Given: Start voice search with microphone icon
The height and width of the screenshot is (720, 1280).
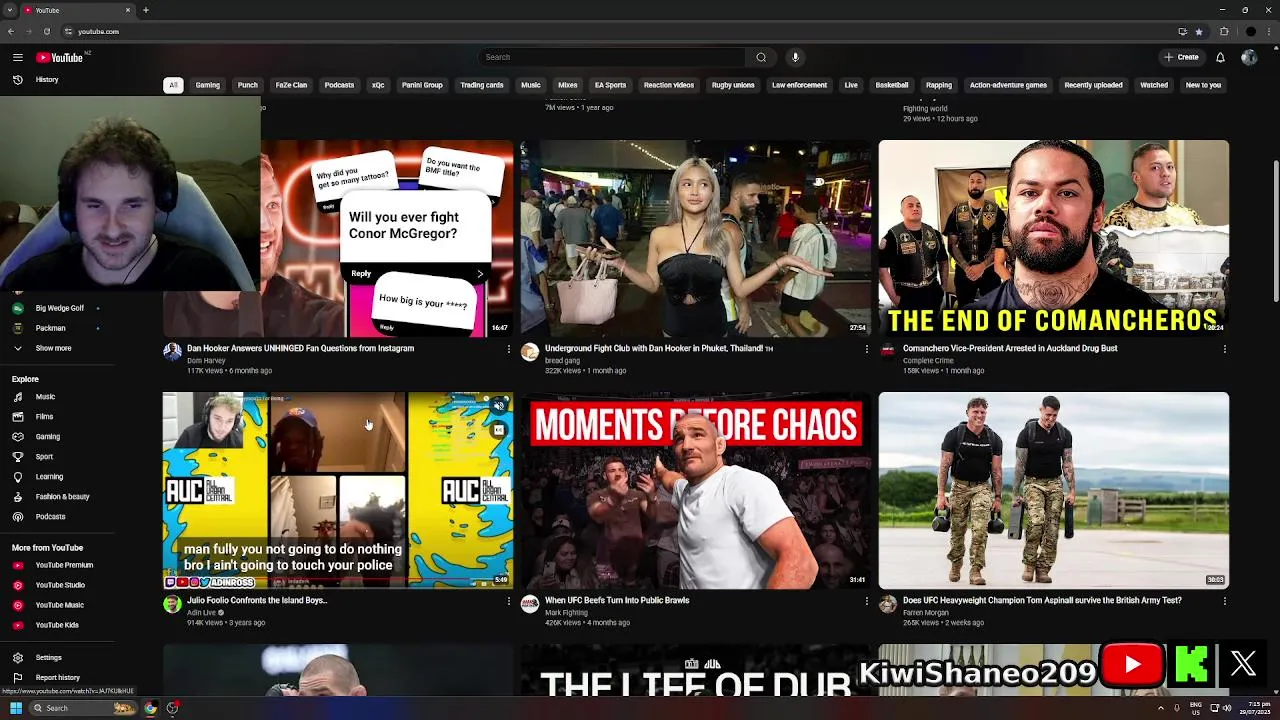Looking at the screenshot, I should pos(795,57).
